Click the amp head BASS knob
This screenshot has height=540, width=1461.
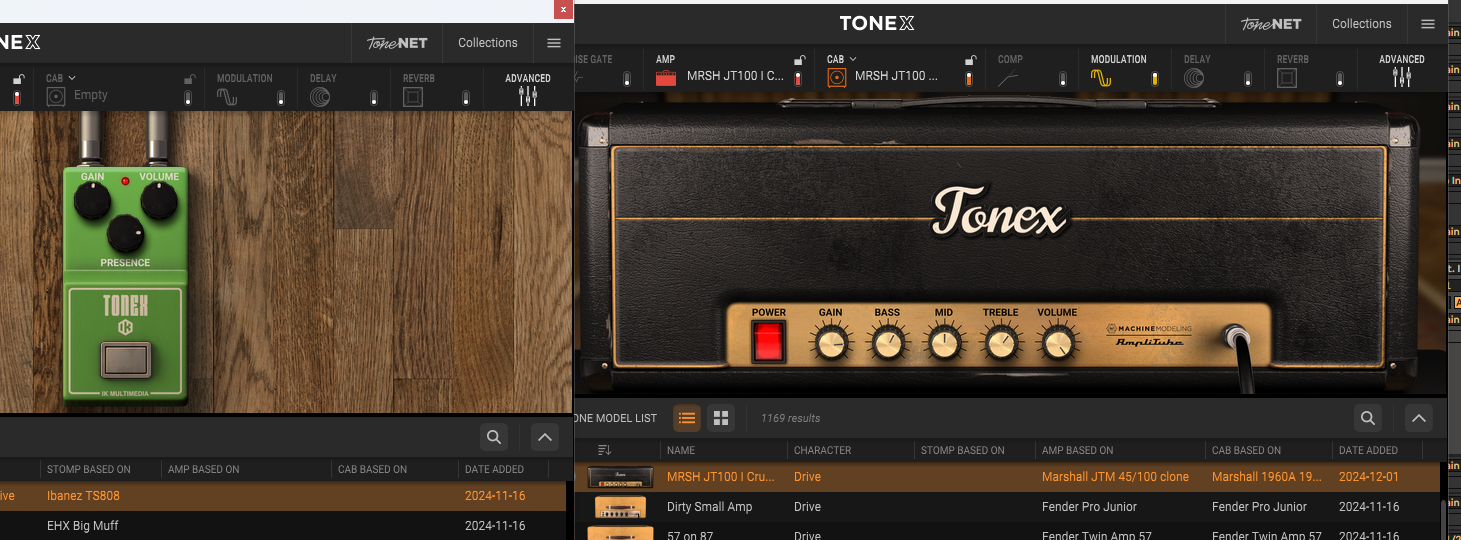887,344
